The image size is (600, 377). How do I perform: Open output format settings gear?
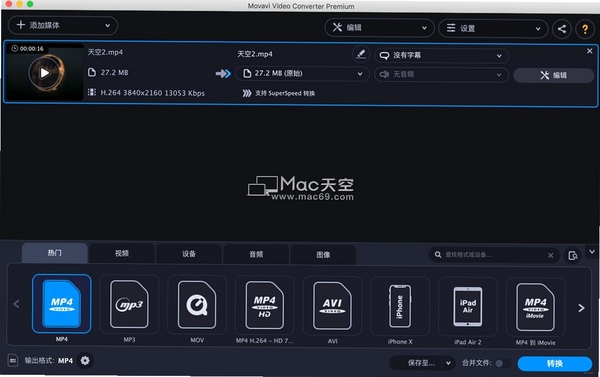85,361
